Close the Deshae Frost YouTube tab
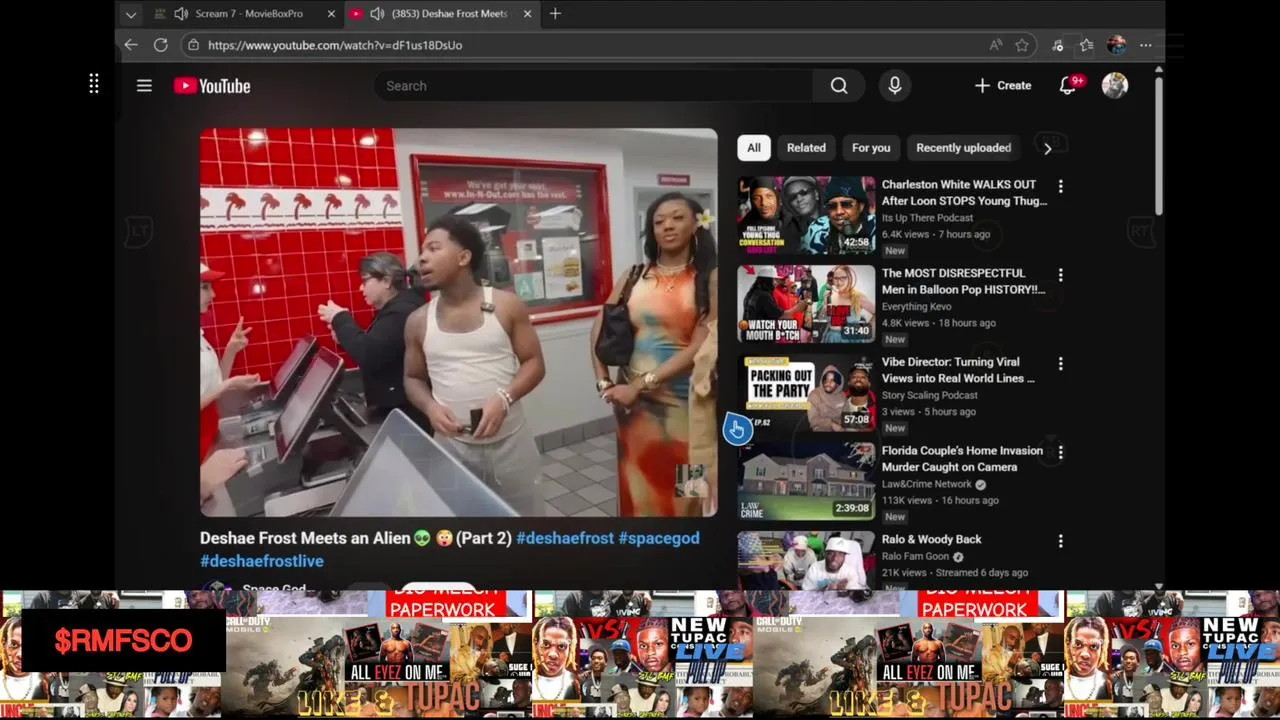The image size is (1280, 720). pyautogui.click(x=527, y=14)
